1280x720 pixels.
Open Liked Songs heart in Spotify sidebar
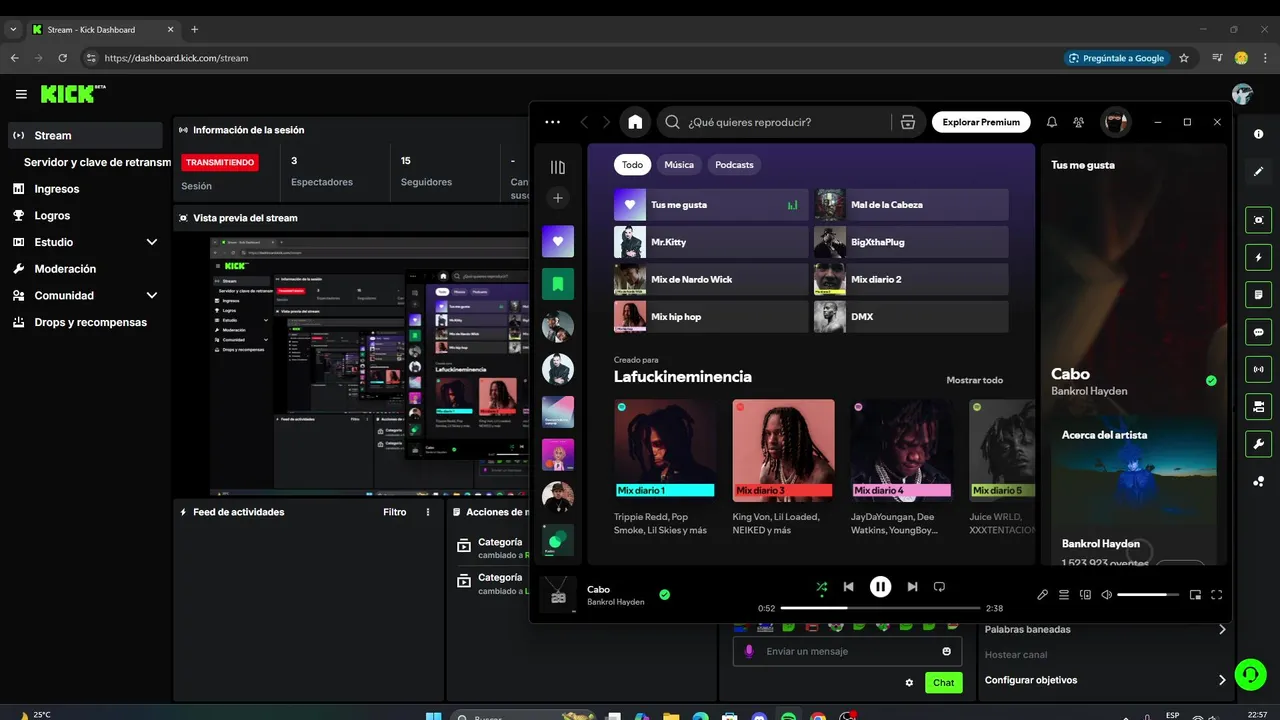pyautogui.click(x=558, y=241)
